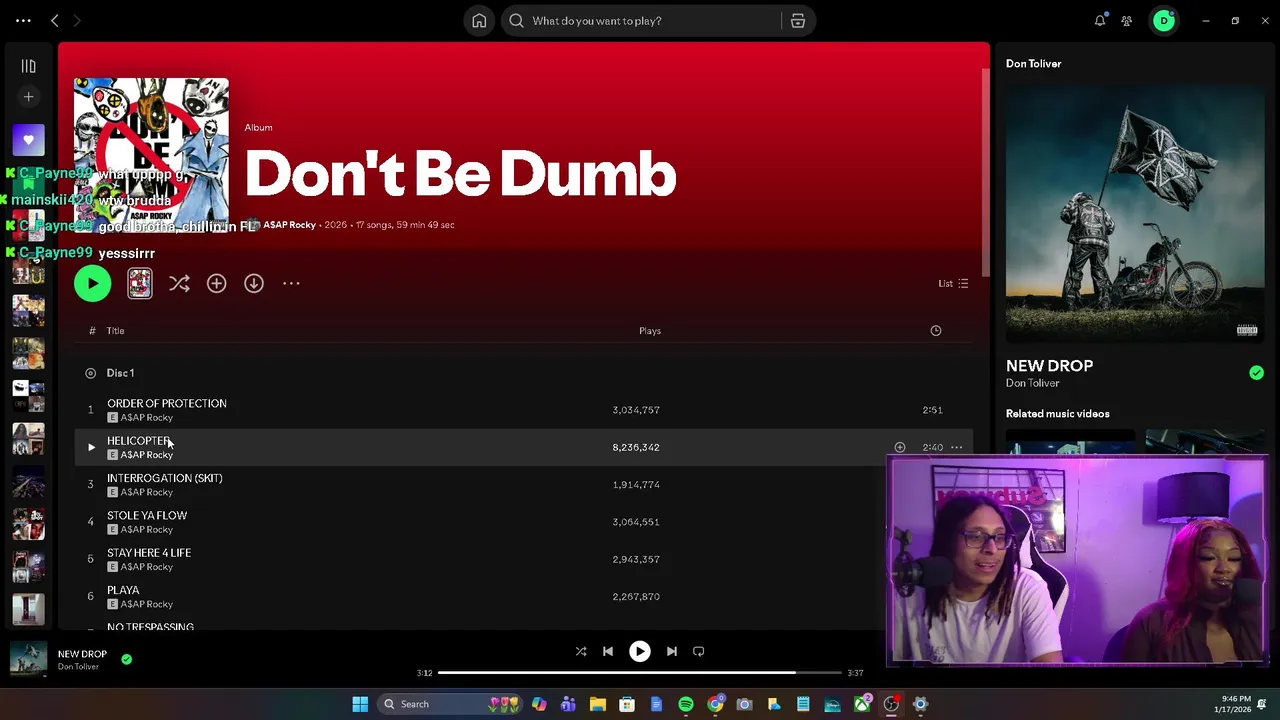
Task: Open Friend Activity icon
Action: (1127, 21)
